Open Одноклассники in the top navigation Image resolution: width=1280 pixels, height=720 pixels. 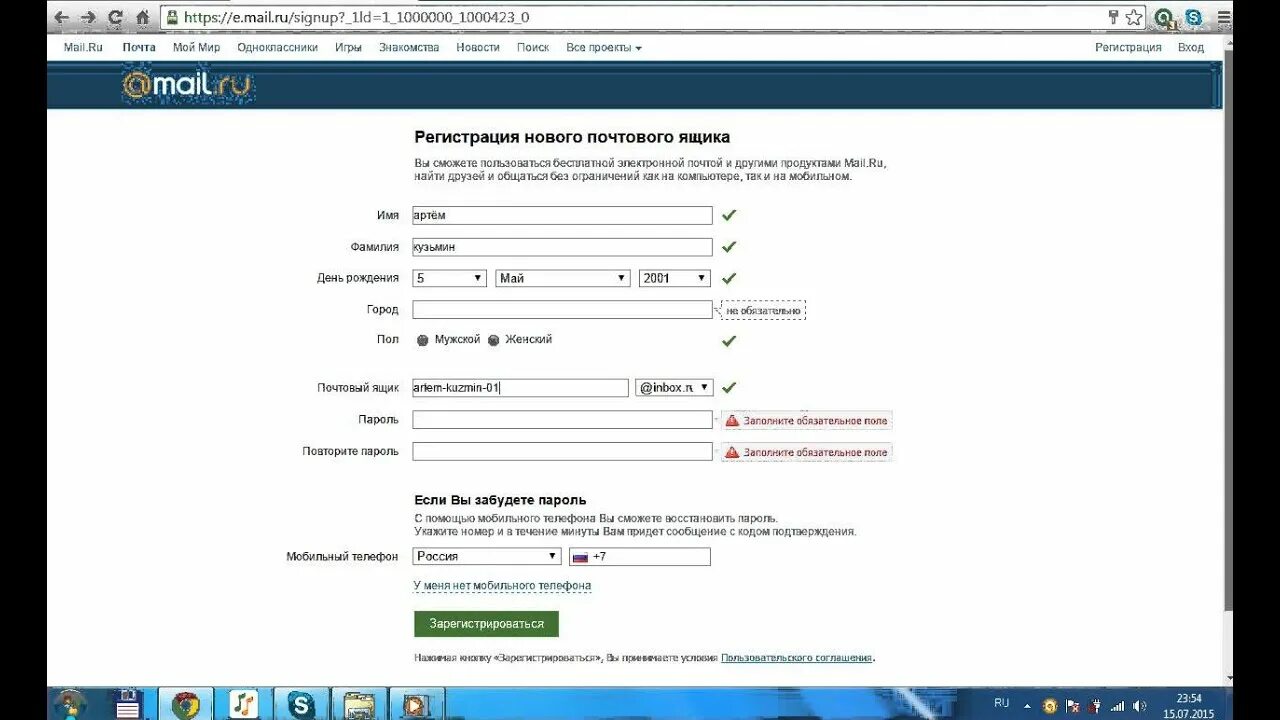pos(277,47)
